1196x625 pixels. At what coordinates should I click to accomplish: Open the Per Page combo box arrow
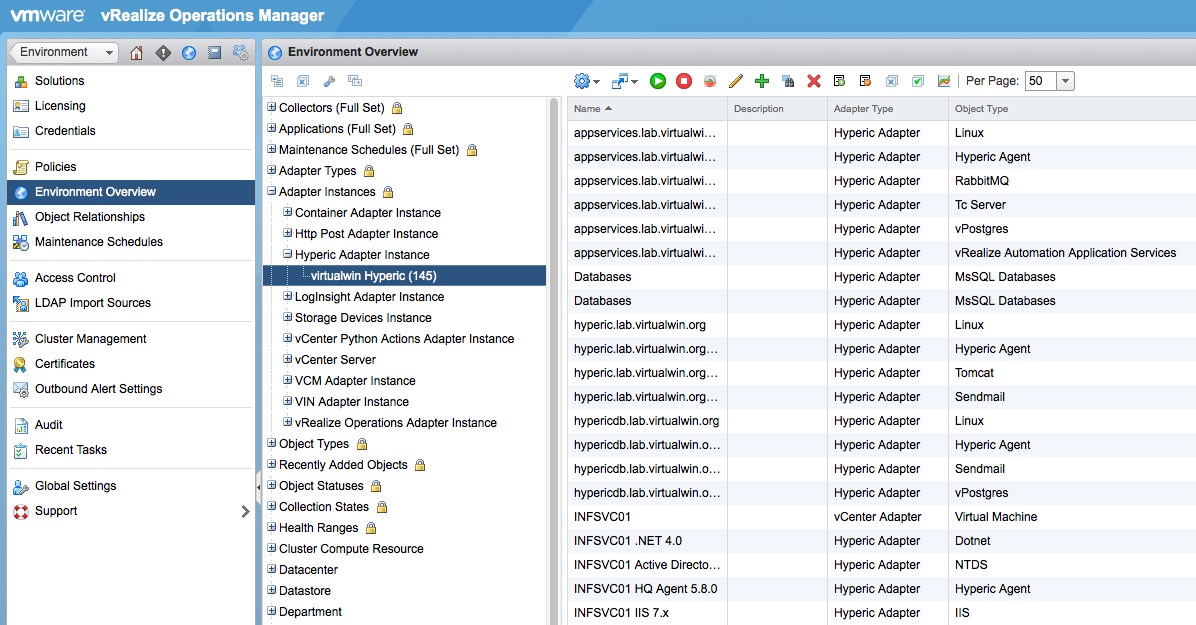[x=1066, y=81]
